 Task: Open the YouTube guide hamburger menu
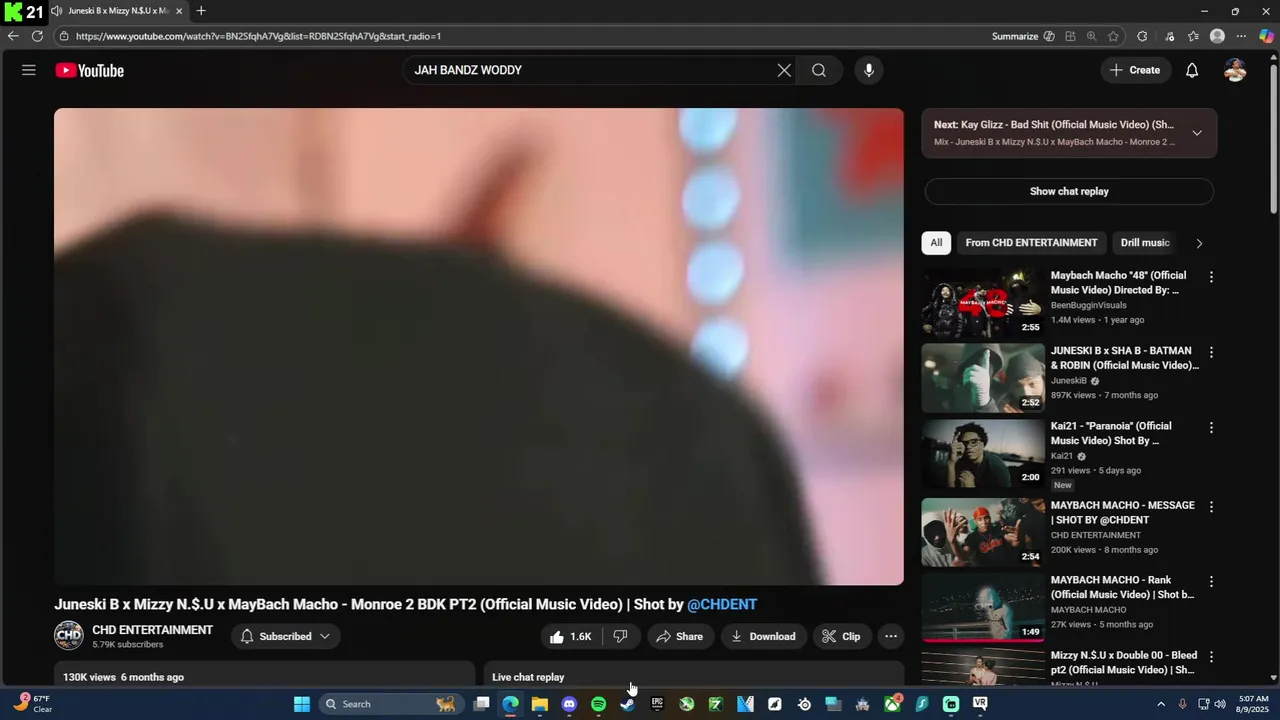29,70
